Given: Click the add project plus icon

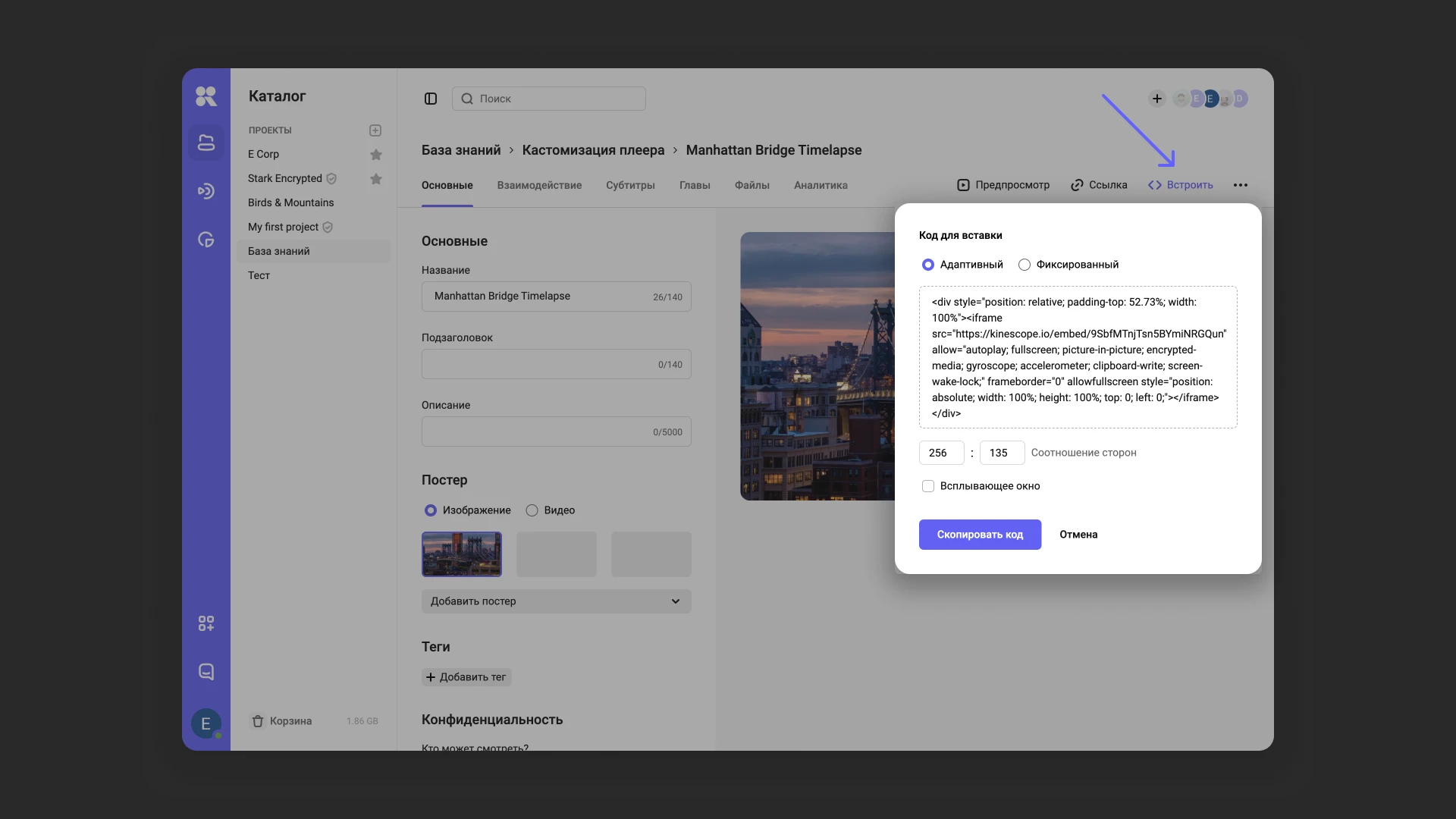Looking at the screenshot, I should click(x=375, y=130).
